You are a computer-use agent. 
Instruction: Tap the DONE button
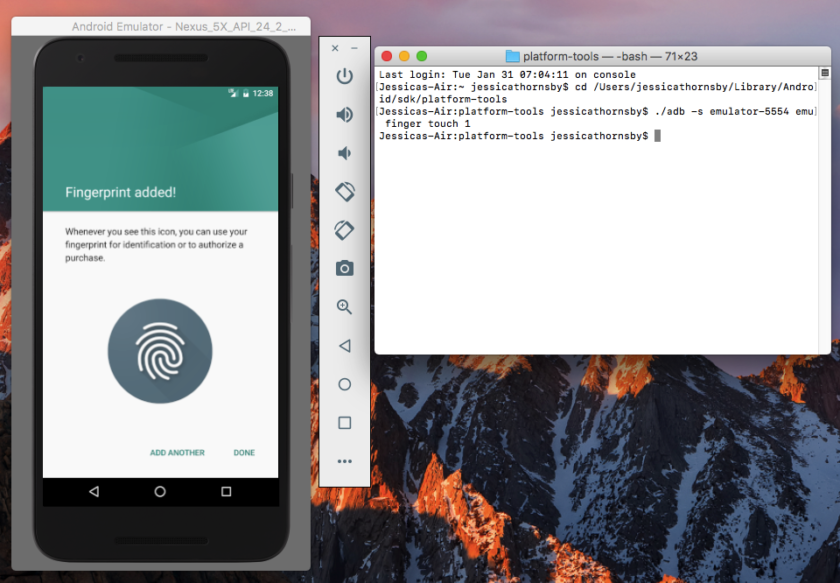(x=244, y=452)
